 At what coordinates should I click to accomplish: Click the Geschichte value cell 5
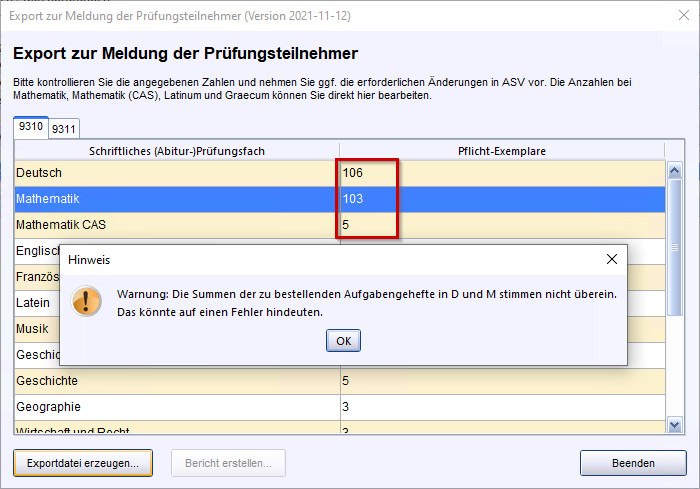pos(503,381)
